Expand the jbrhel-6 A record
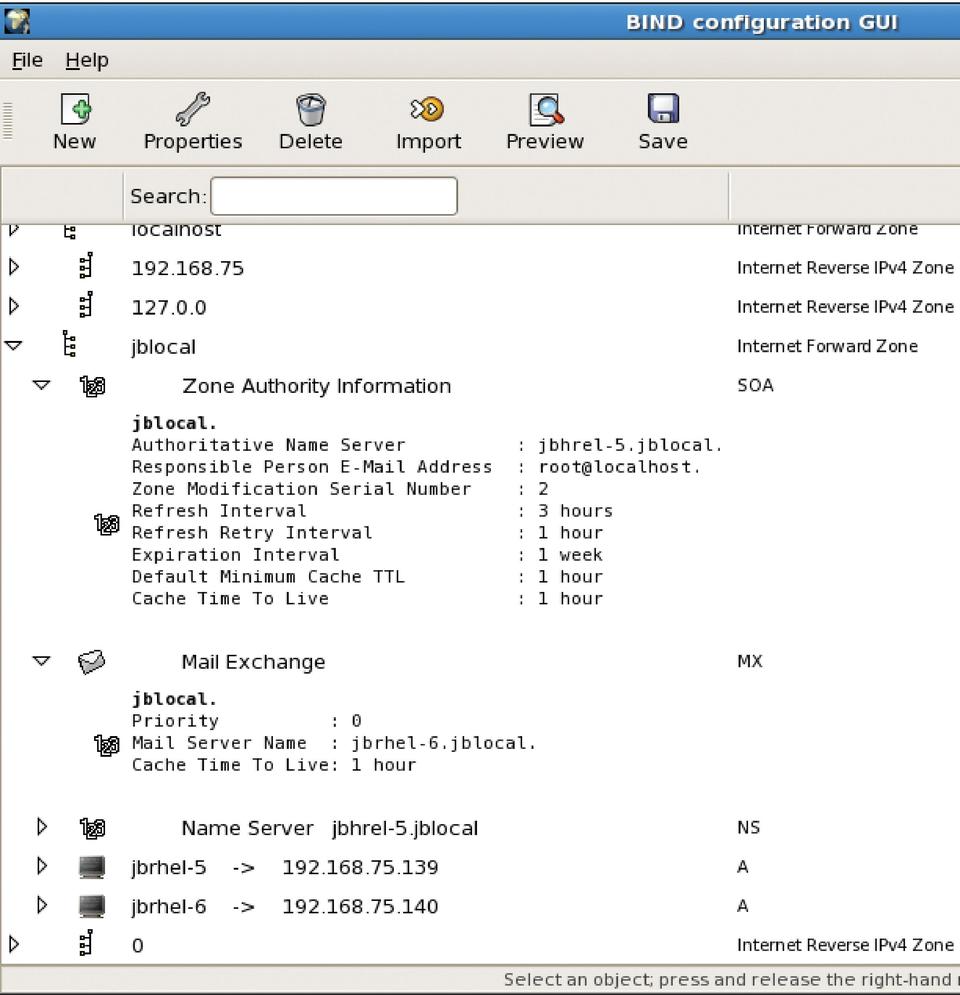The image size is (960, 995). click(x=42, y=906)
